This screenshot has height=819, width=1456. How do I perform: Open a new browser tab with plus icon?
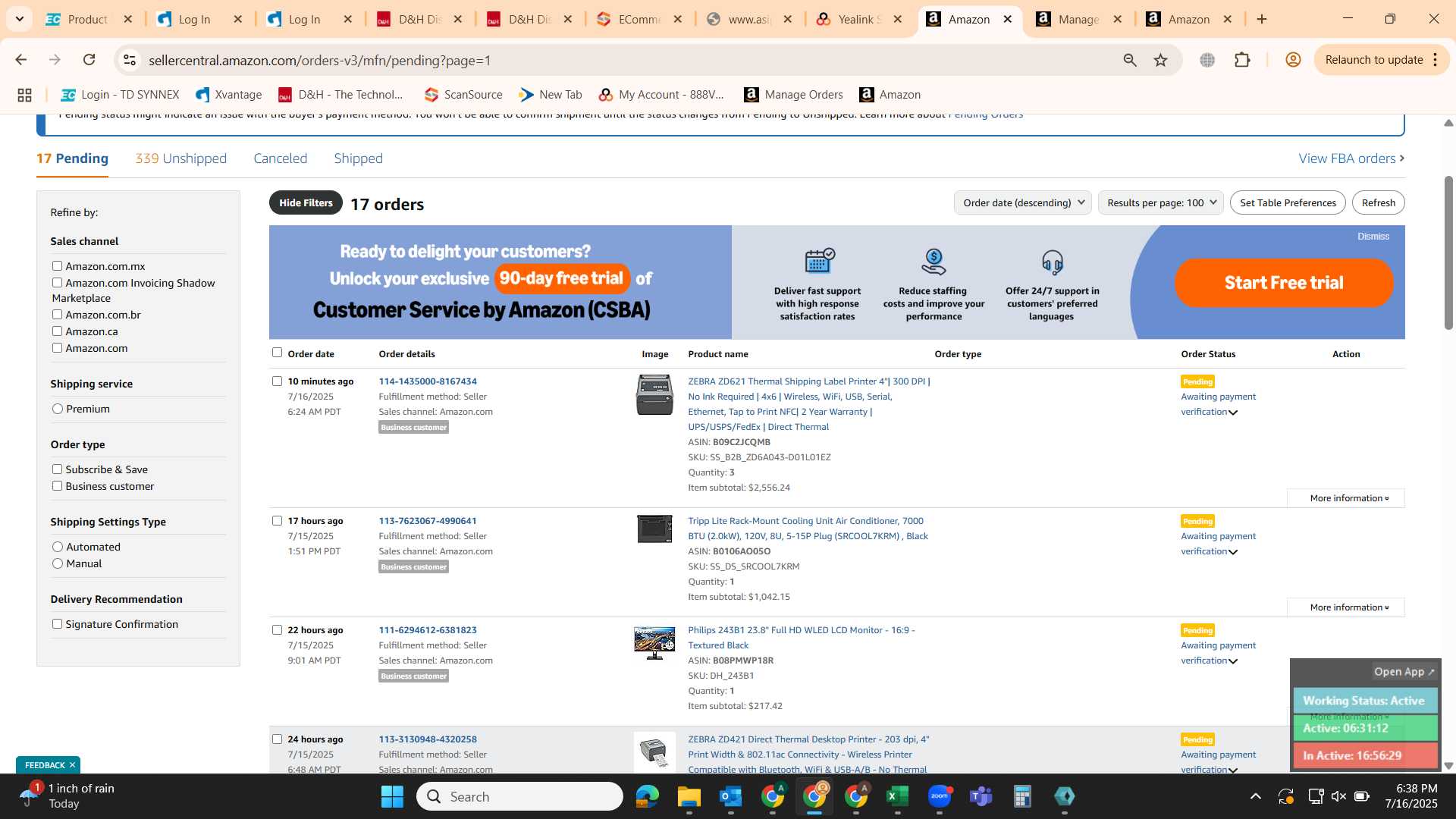[x=1262, y=19]
